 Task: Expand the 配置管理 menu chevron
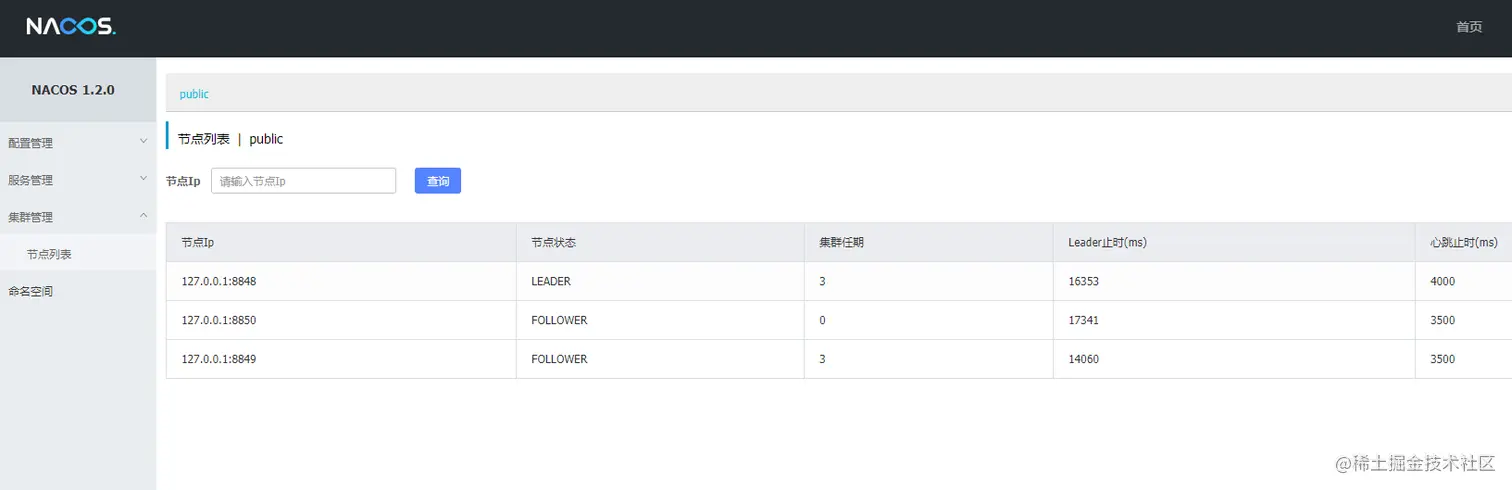pyautogui.click(x=143, y=142)
